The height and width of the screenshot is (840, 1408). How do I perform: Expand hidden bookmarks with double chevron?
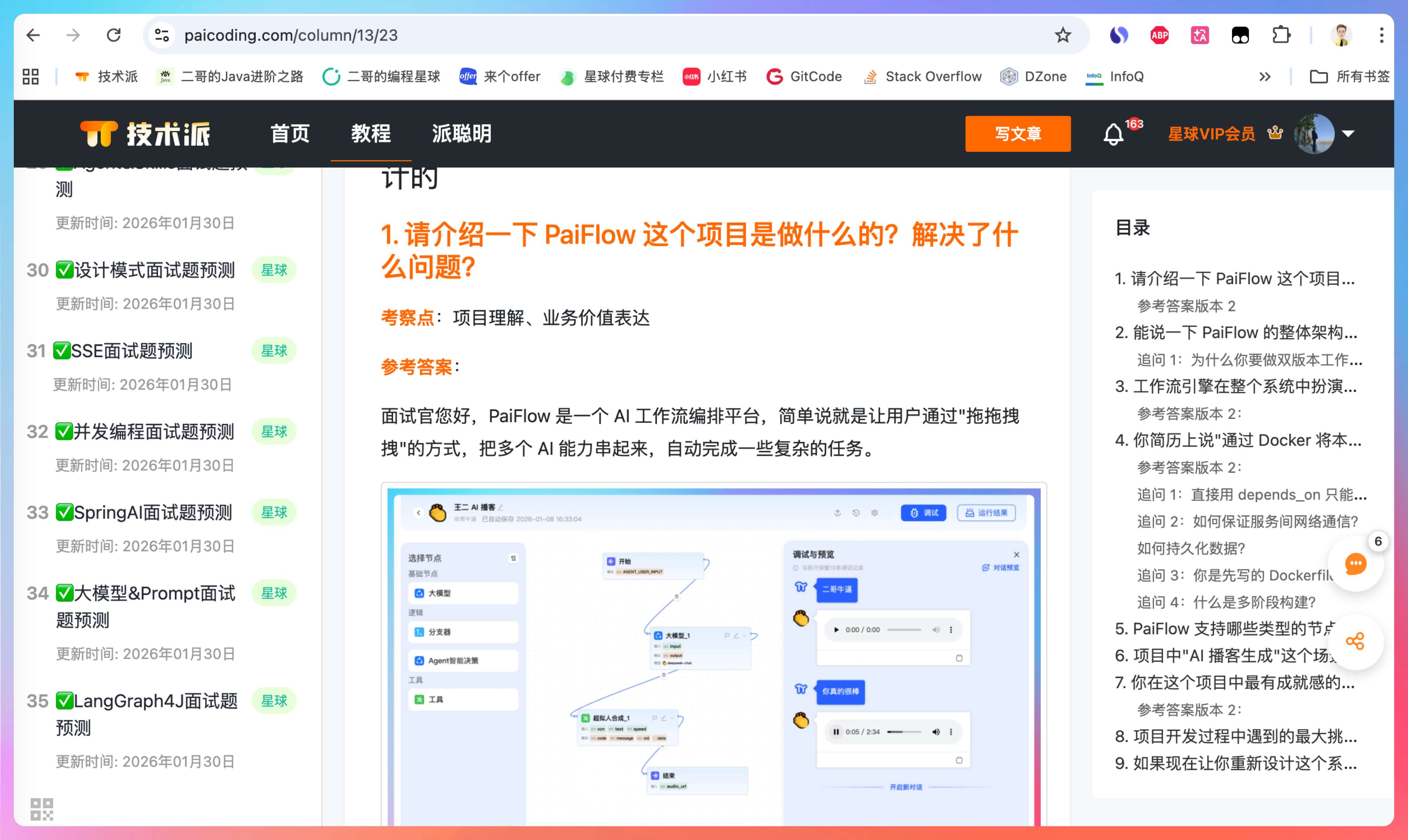click(x=1265, y=76)
